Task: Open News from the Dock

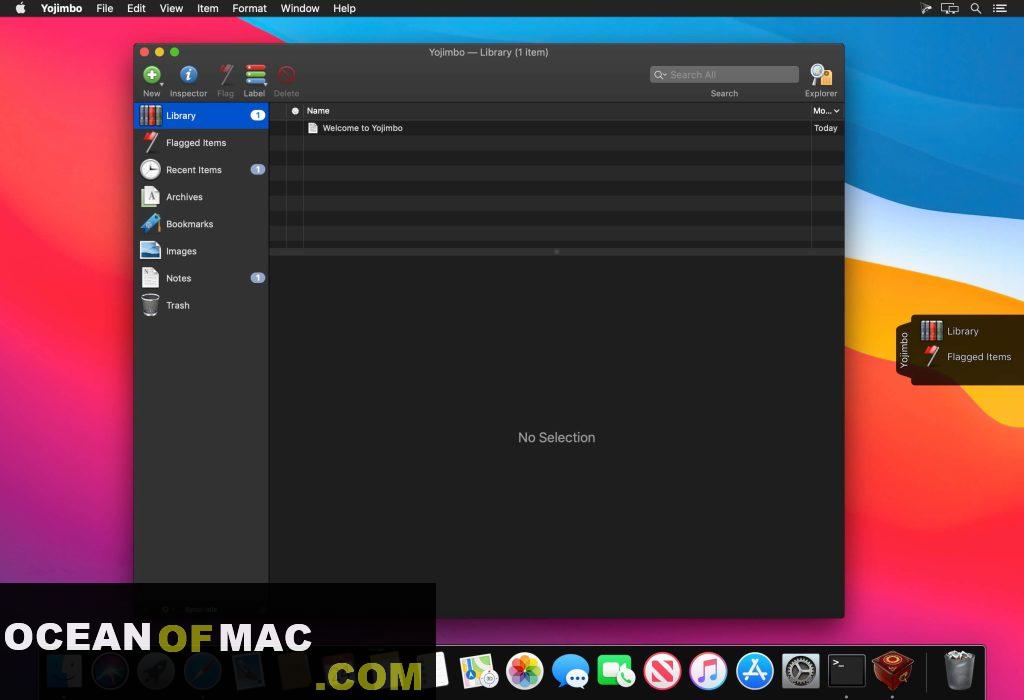Action: coord(662,671)
